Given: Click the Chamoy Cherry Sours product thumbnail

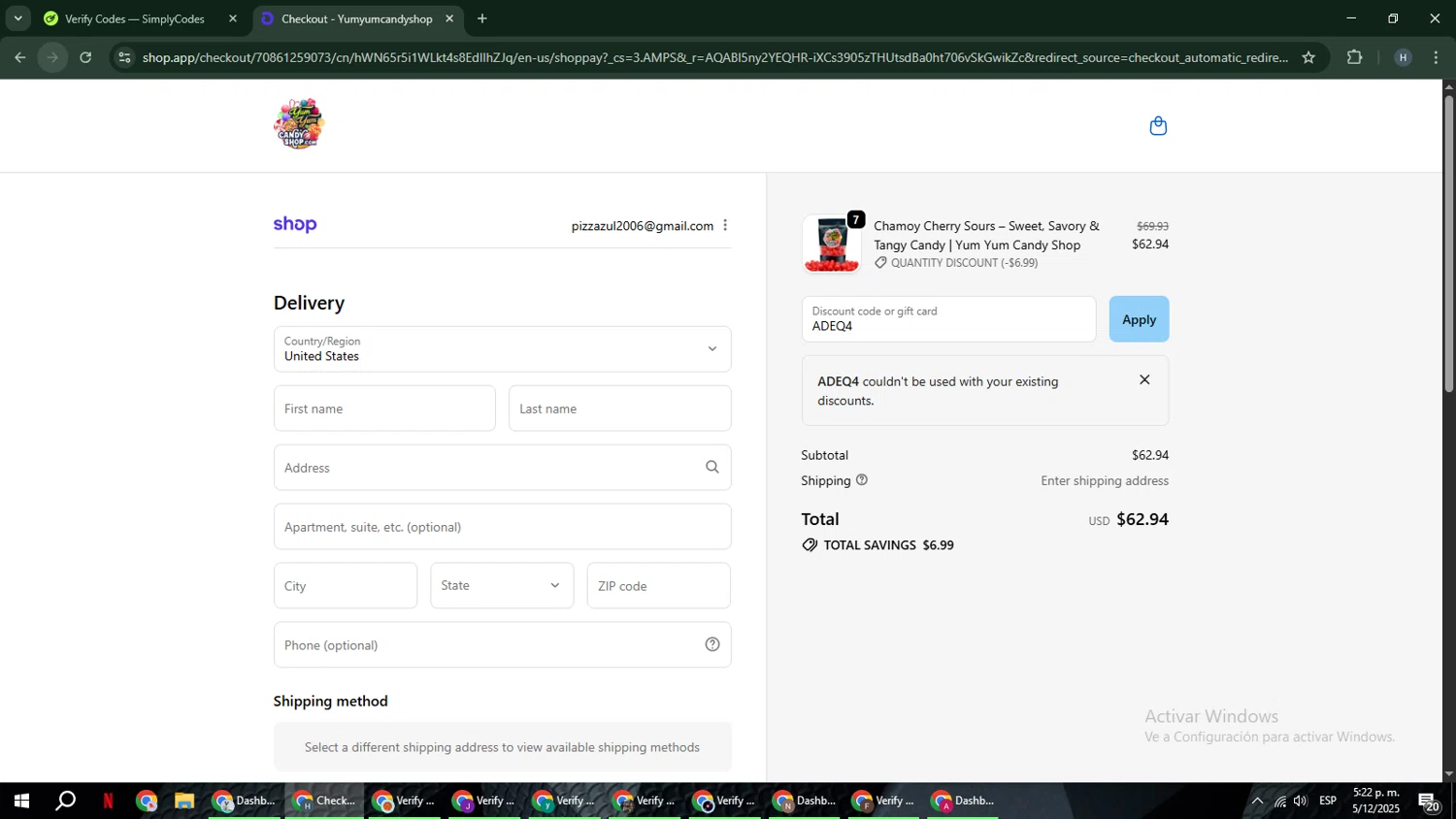Looking at the screenshot, I should tap(832, 245).
